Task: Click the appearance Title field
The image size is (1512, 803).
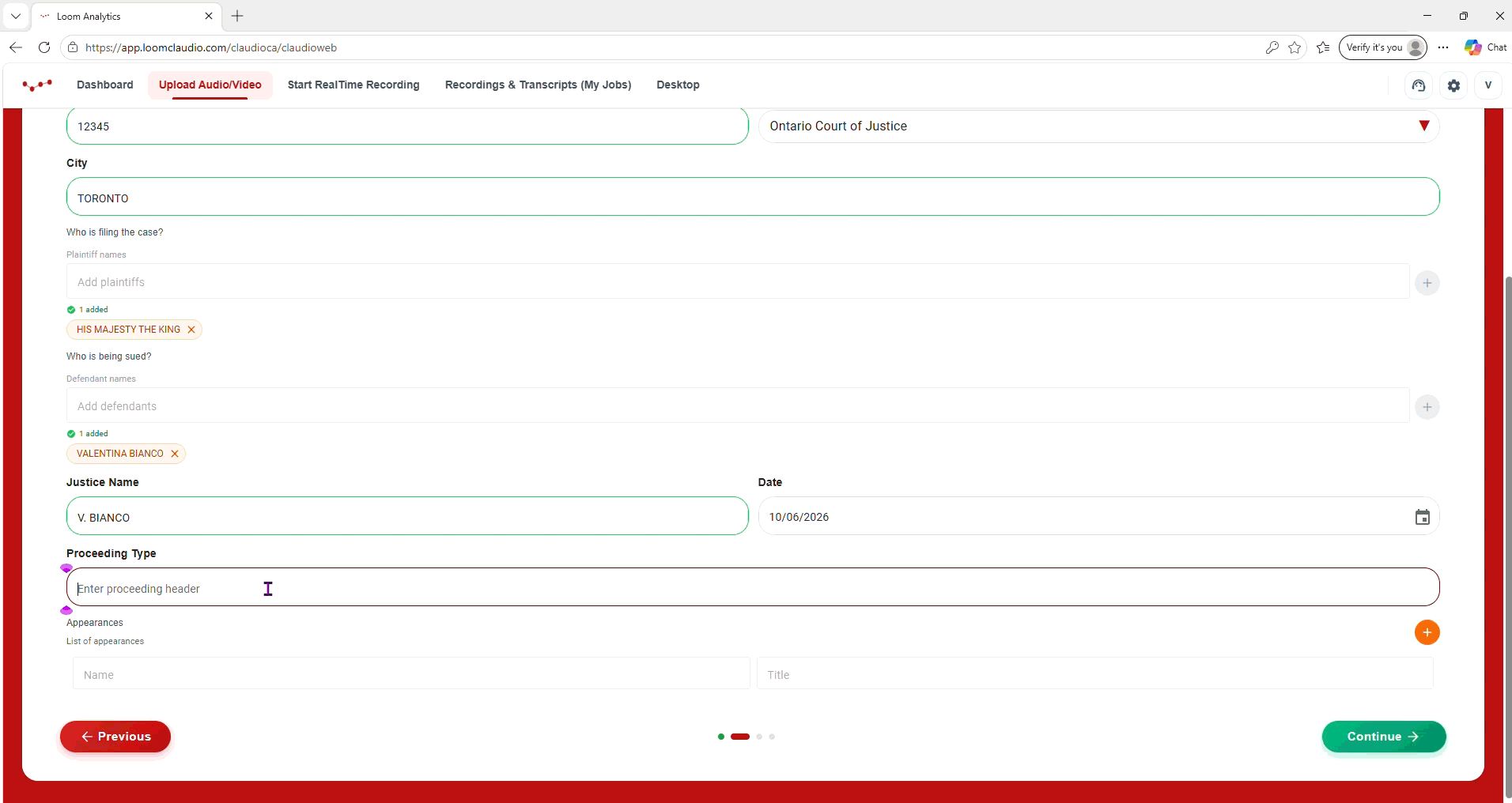Action: (1094, 673)
